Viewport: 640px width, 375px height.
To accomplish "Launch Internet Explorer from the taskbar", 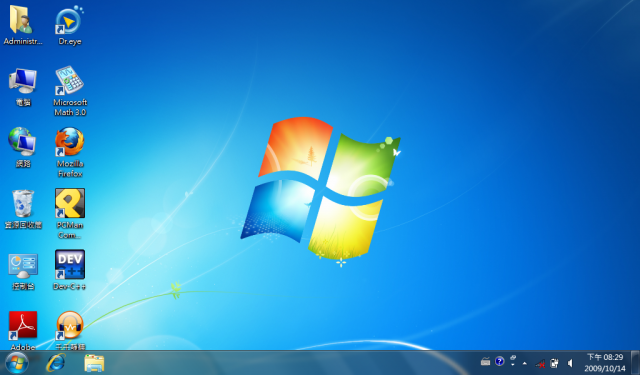I will (56, 363).
